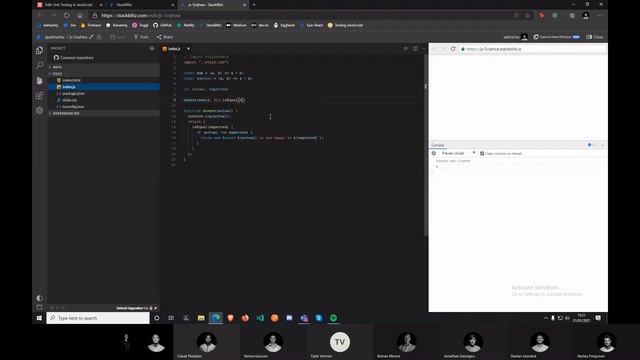Click the project panel header action icon
The image size is (640, 360).
[152, 49]
